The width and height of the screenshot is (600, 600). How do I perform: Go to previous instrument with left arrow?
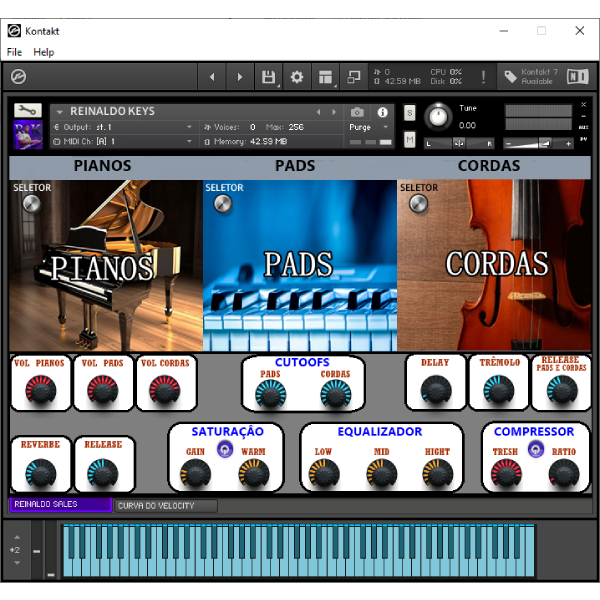(212, 77)
